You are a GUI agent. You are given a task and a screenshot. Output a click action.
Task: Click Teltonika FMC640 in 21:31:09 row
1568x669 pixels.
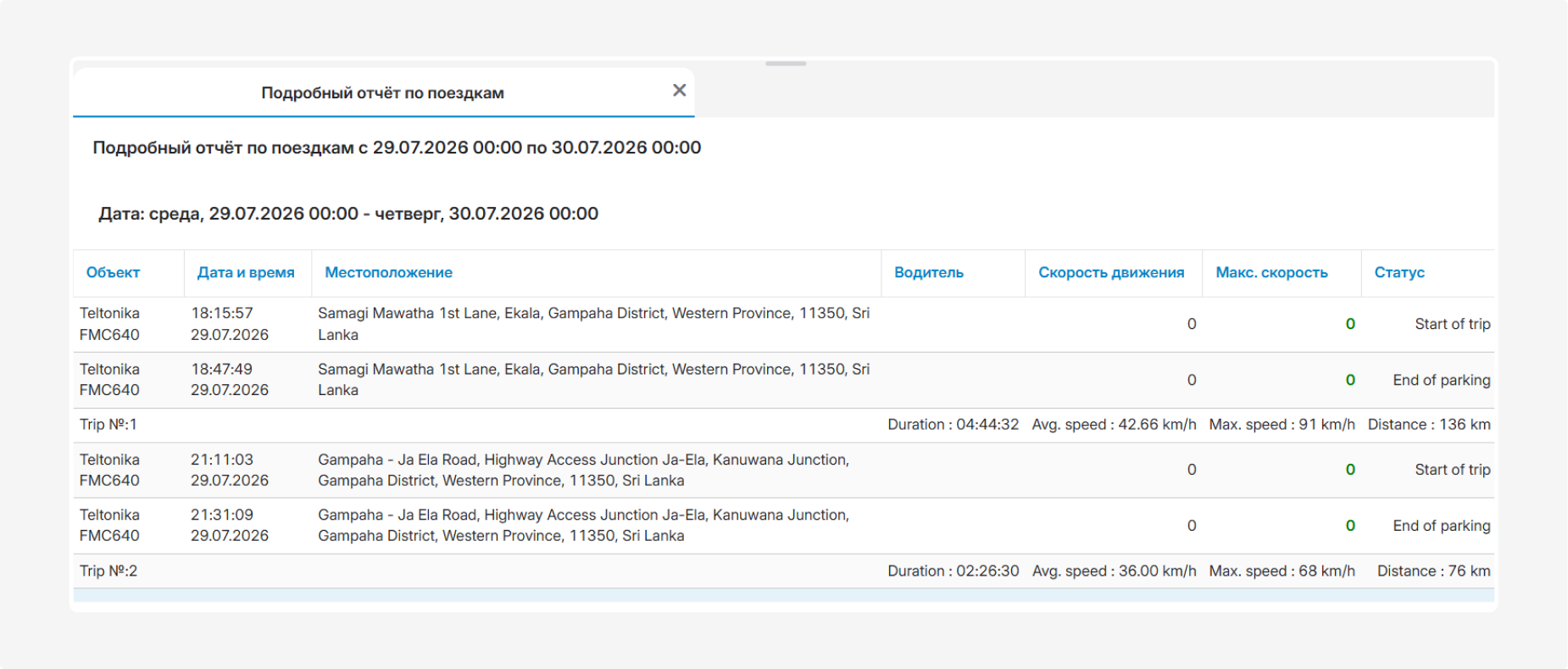click(x=110, y=525)
